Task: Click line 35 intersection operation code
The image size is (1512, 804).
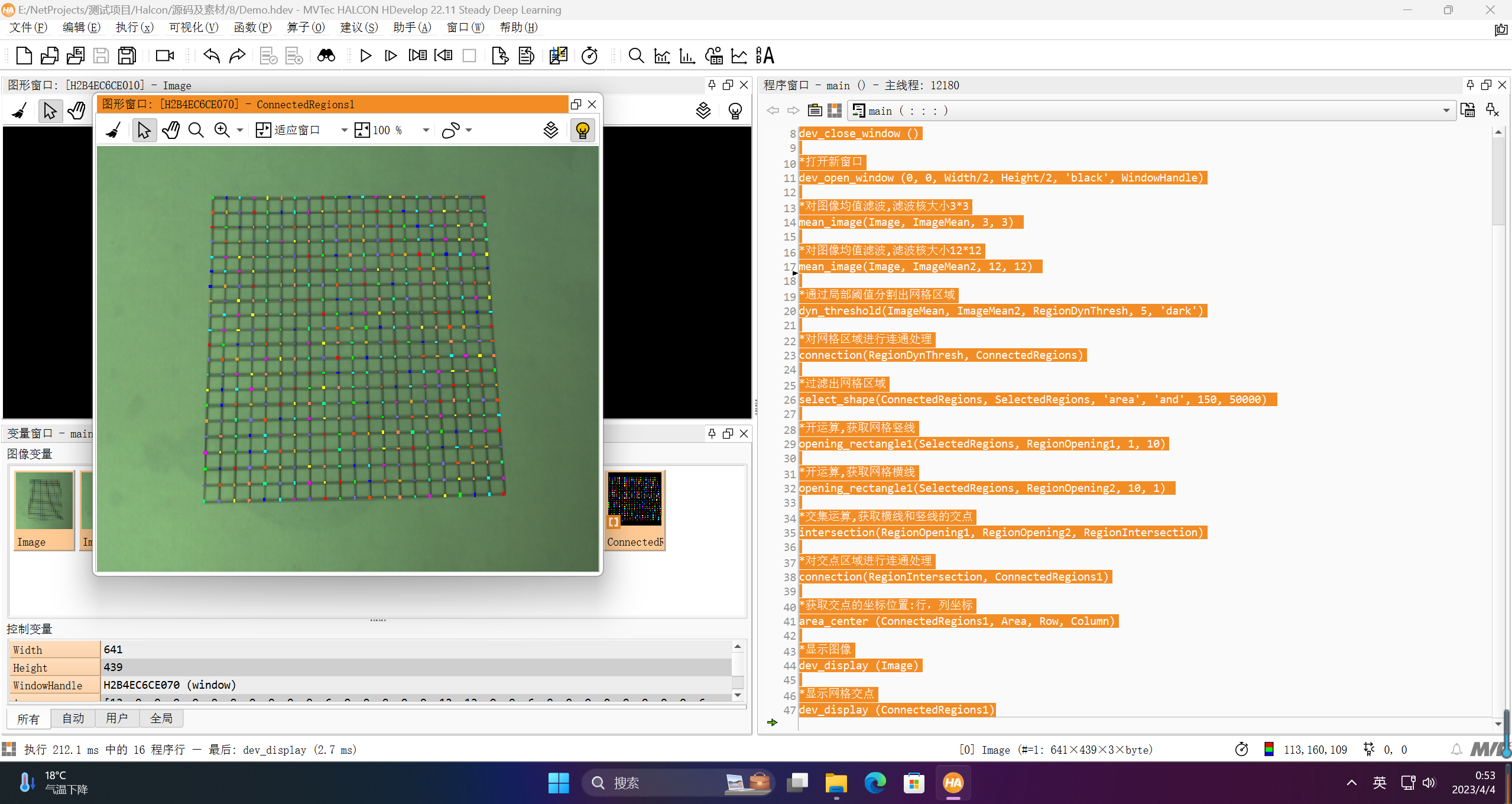Action: point(1001,532)
